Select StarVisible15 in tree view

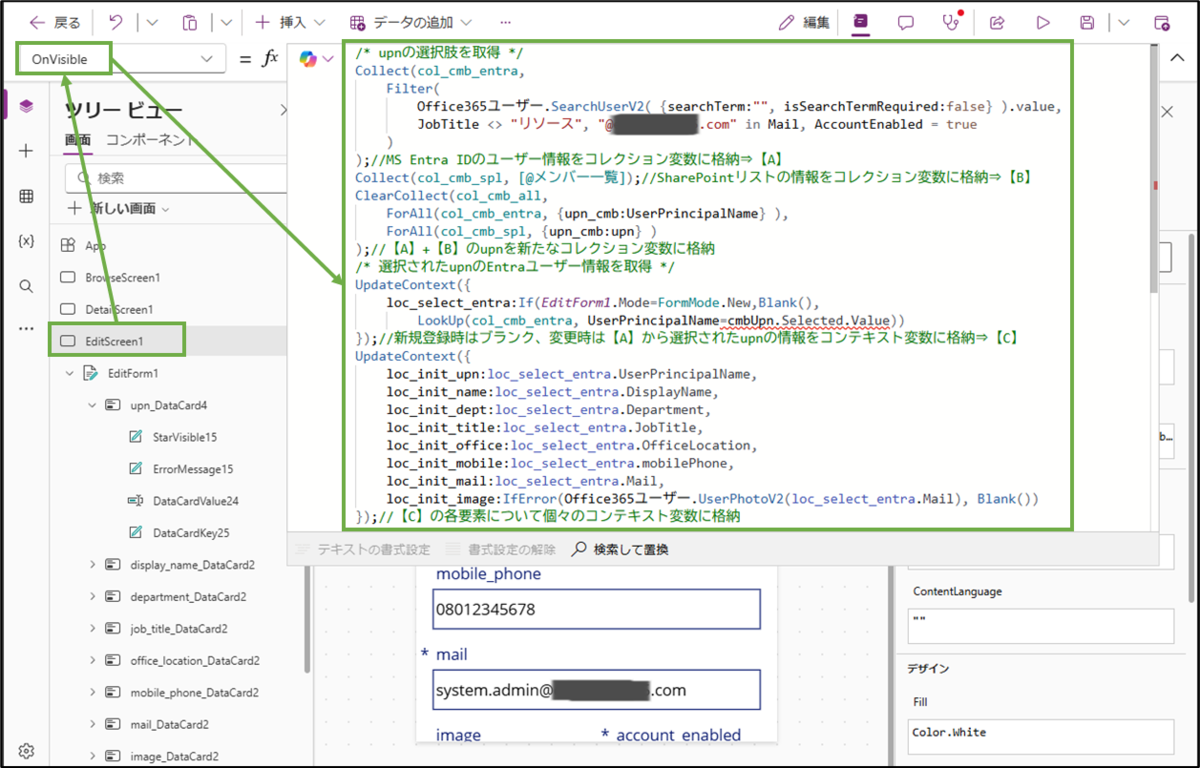point(185,437)
